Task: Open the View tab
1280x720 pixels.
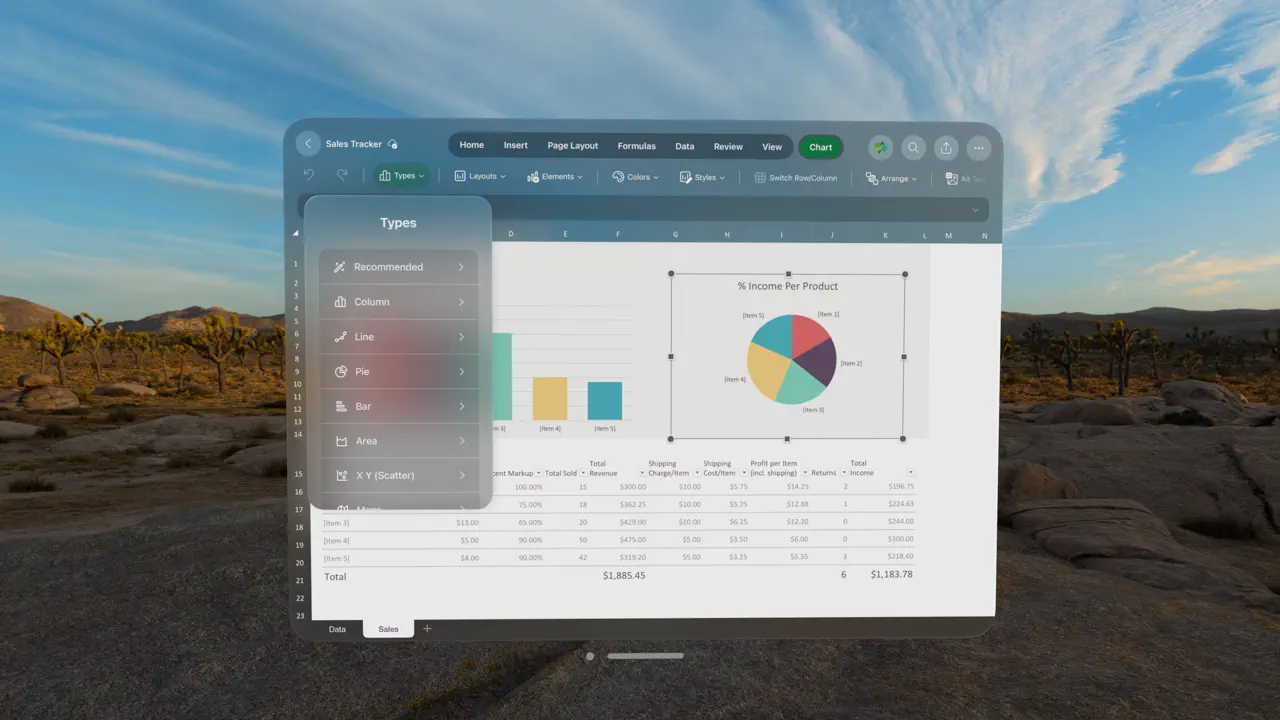Action: tap(772, 146)
